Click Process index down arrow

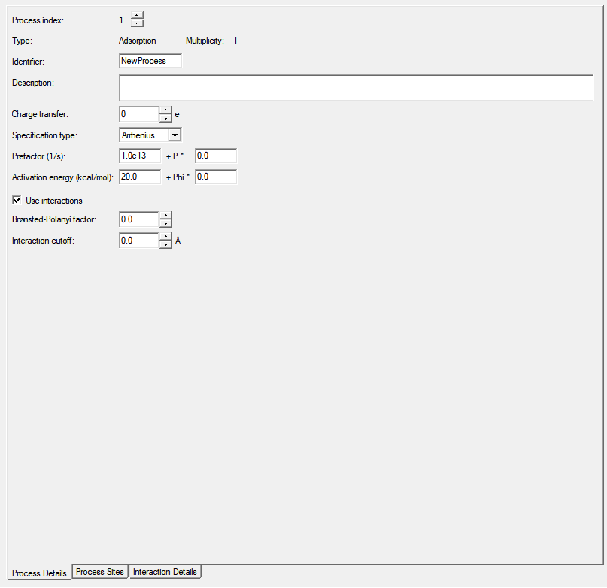tap(137, 23)
